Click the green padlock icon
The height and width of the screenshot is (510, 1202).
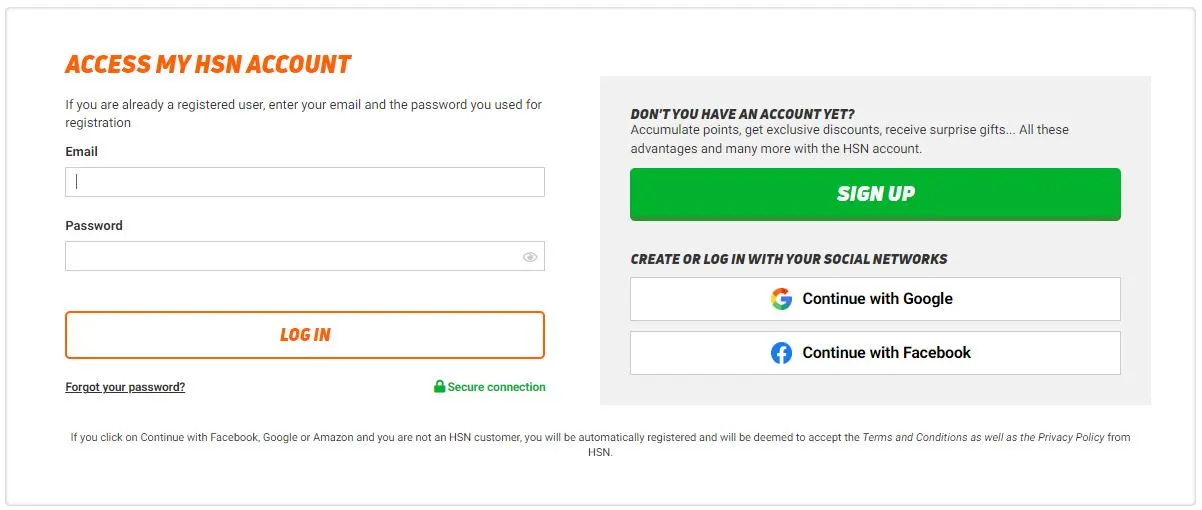(439, 387)
